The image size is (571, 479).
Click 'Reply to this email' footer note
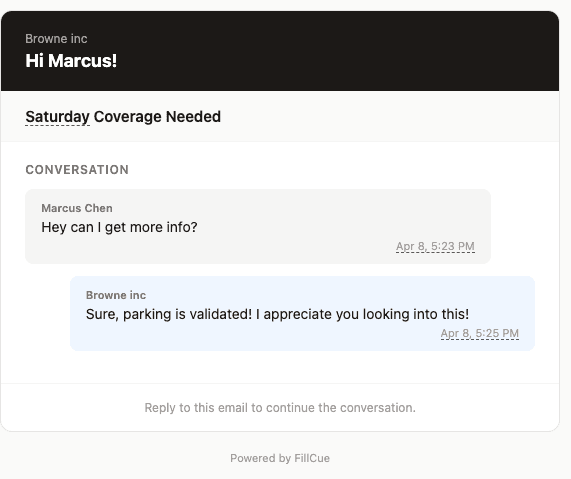click(x=280, y=408)
